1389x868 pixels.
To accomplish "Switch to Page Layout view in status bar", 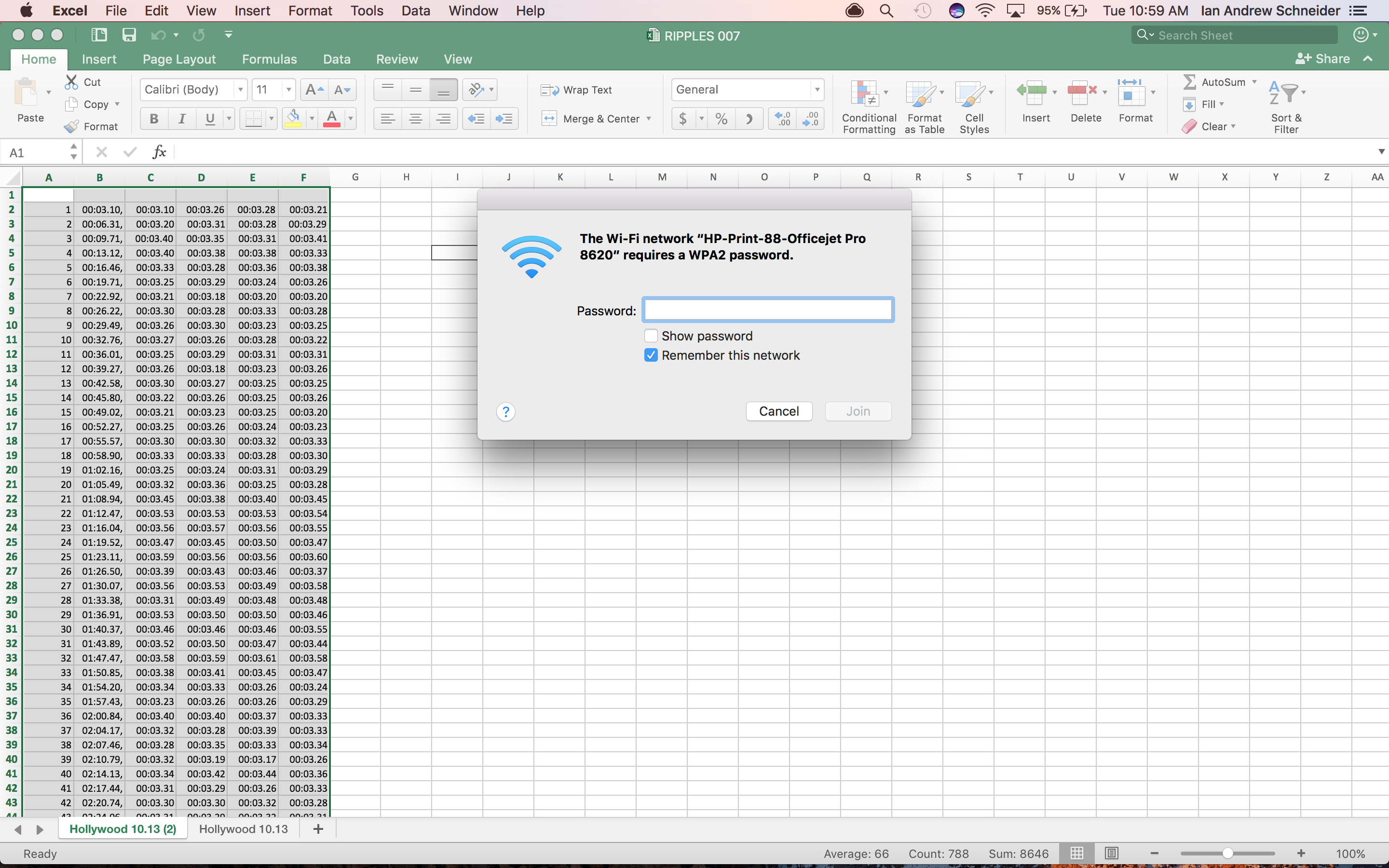I will point(1111,853).
